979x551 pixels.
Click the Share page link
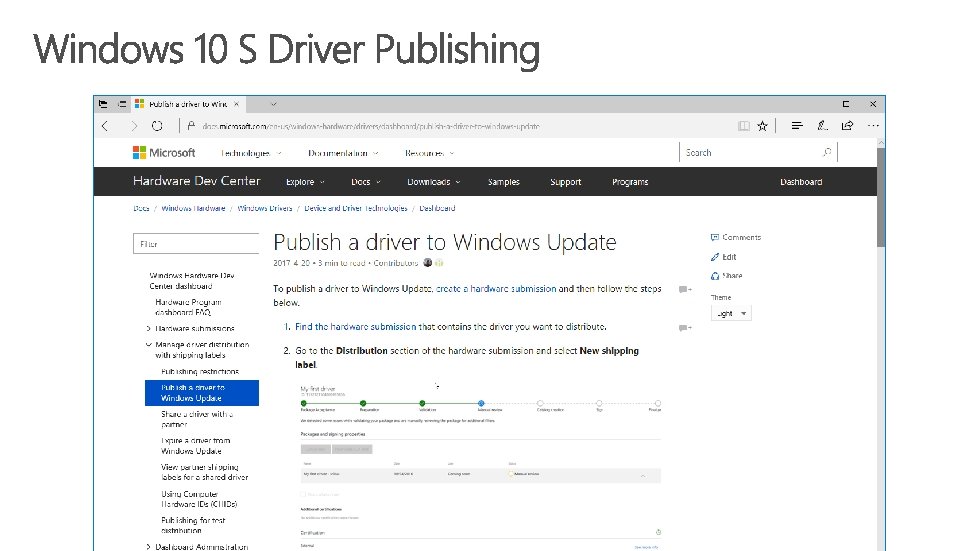(727, 276)
